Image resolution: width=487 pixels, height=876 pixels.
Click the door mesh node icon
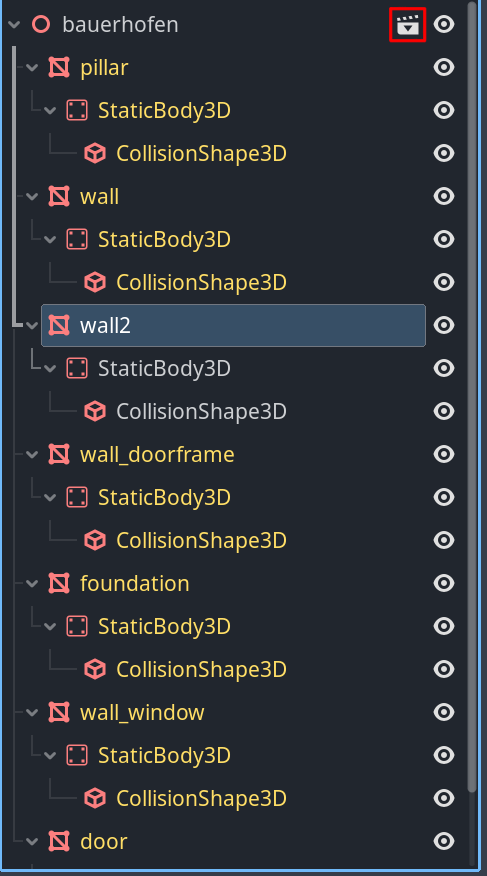pos(59,841)
